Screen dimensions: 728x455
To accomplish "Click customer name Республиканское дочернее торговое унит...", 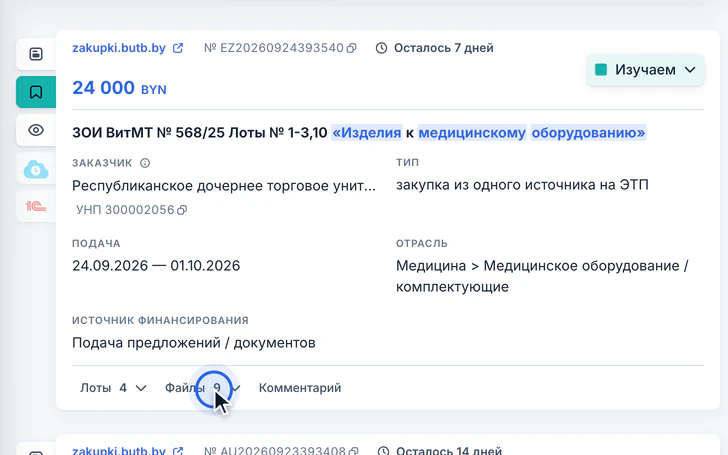I will point(224,186).
